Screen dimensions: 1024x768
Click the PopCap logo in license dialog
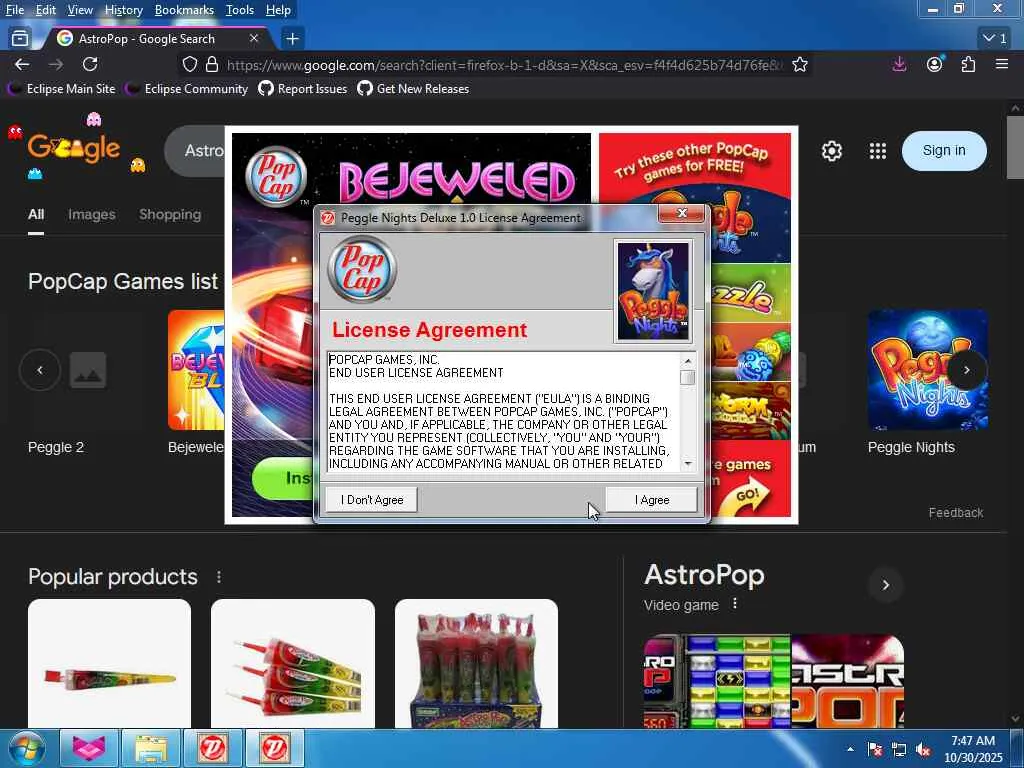pyautogui.click(x=362, y=269)
